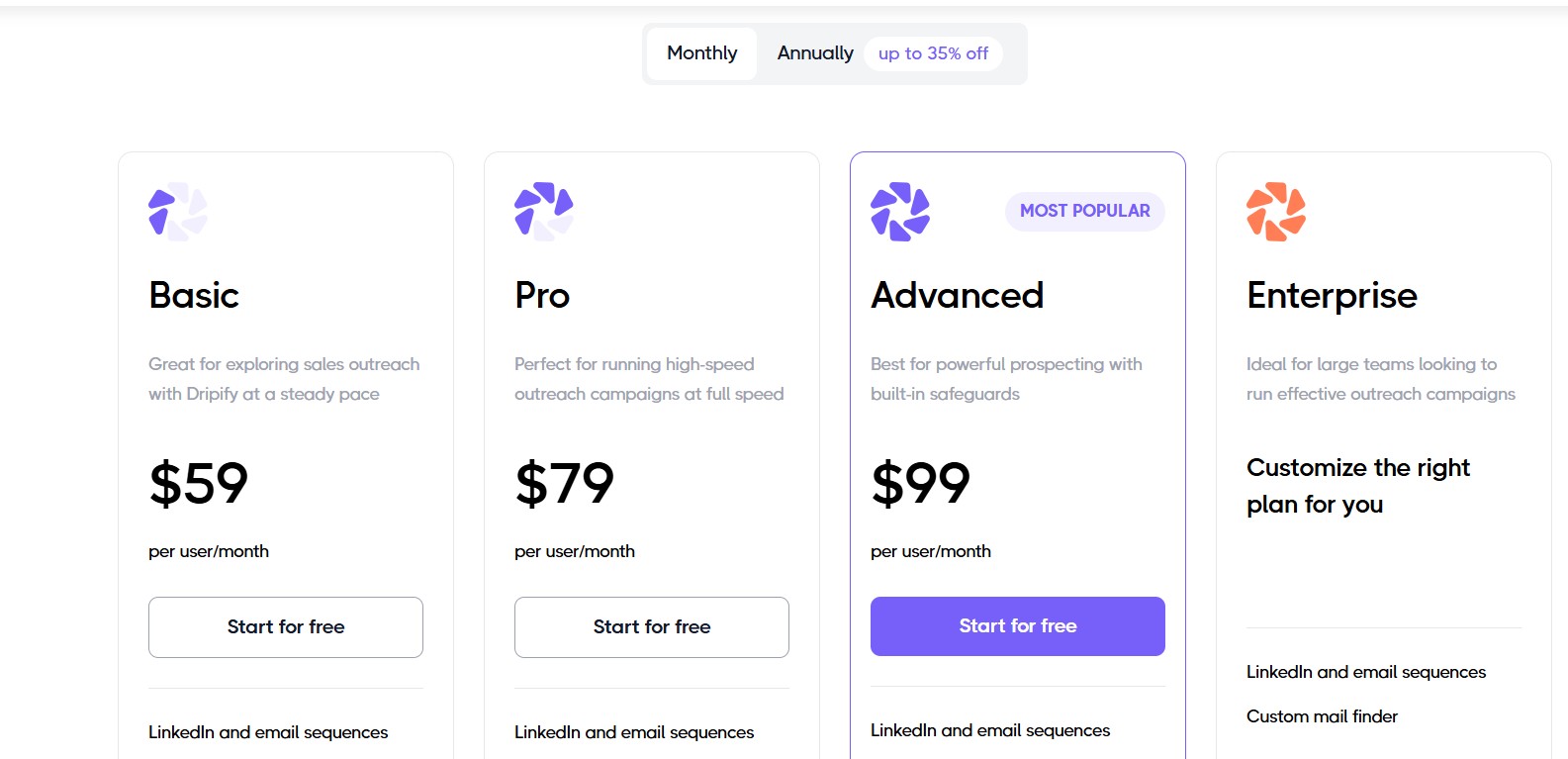The height and width of the screenshot is (759, 1568).
Task: Click the Enterprise plan orange logo icon
Action: coord(1276,211)
